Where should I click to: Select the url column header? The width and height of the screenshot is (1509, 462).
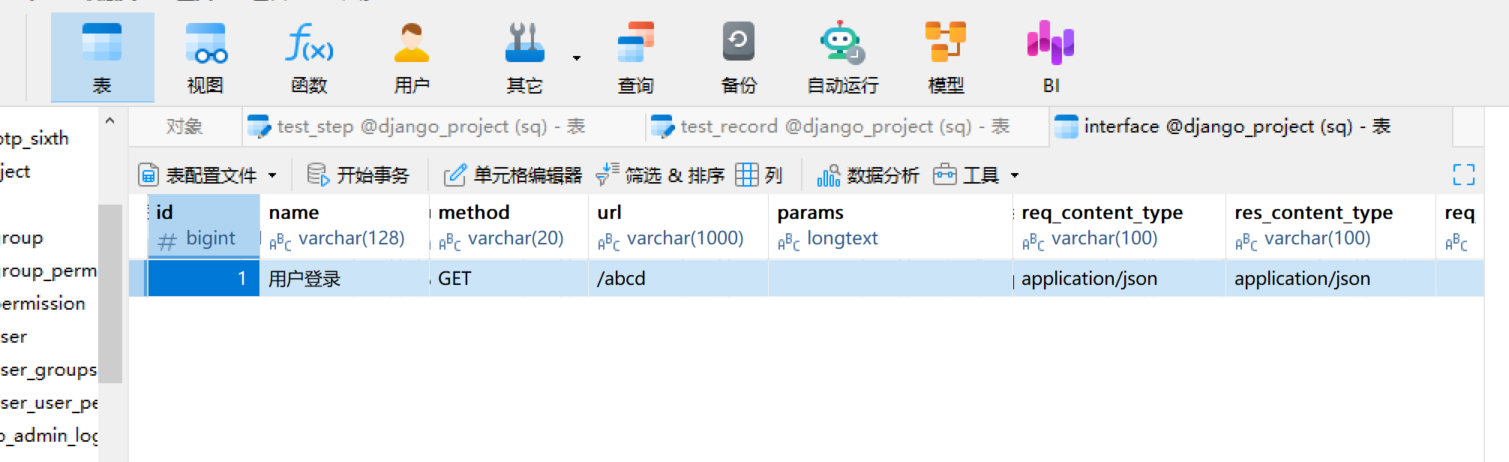click(678, 226)
